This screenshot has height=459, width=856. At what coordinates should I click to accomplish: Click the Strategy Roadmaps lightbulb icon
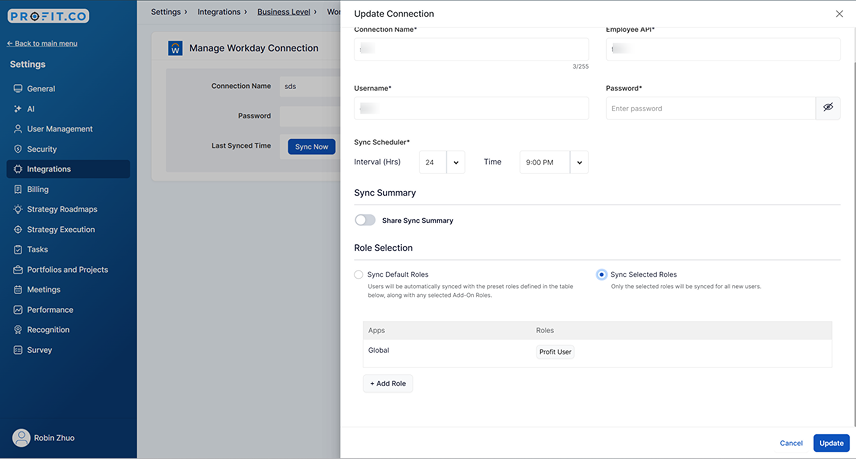click(x=18, y=209)
